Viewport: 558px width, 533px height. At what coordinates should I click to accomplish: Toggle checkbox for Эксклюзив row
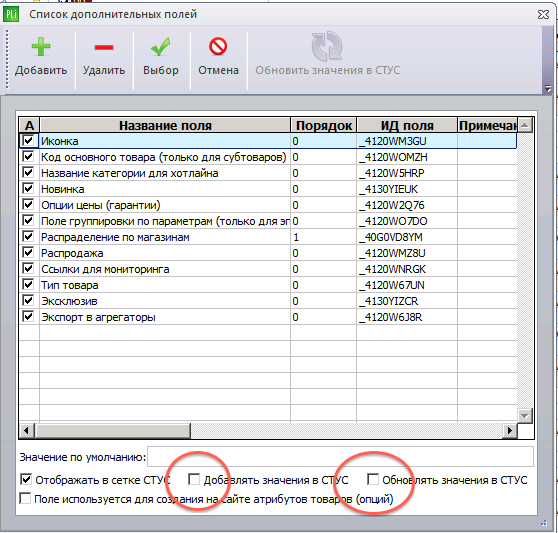(28, 301)
